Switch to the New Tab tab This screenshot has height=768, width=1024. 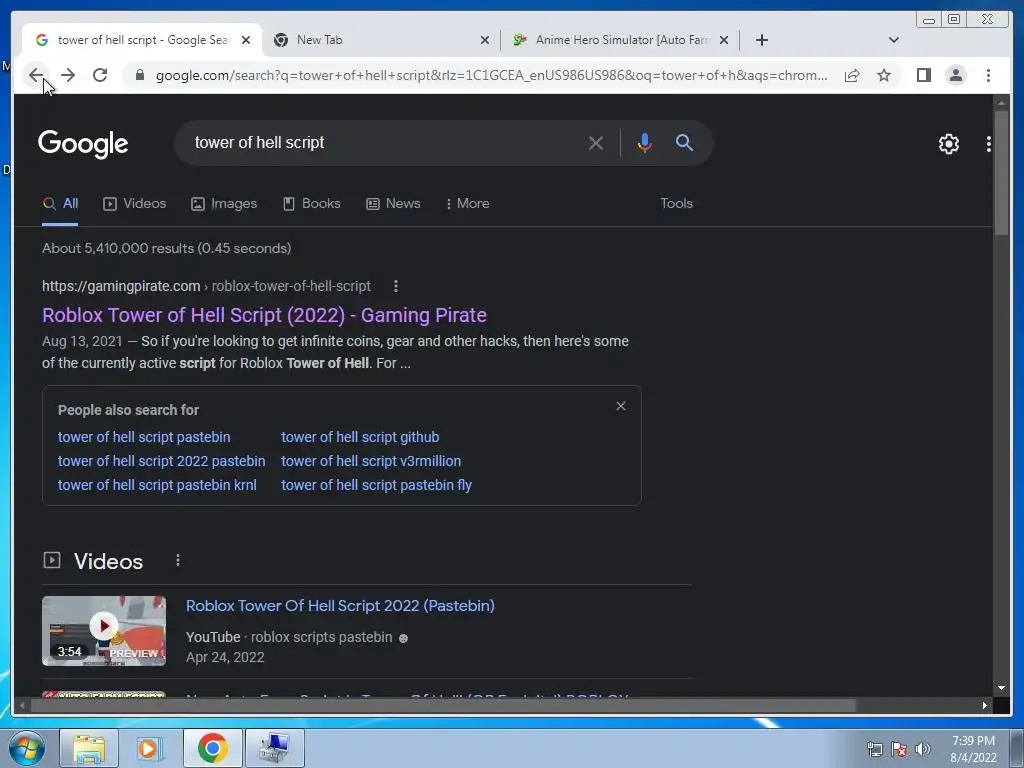click(381, 40)
